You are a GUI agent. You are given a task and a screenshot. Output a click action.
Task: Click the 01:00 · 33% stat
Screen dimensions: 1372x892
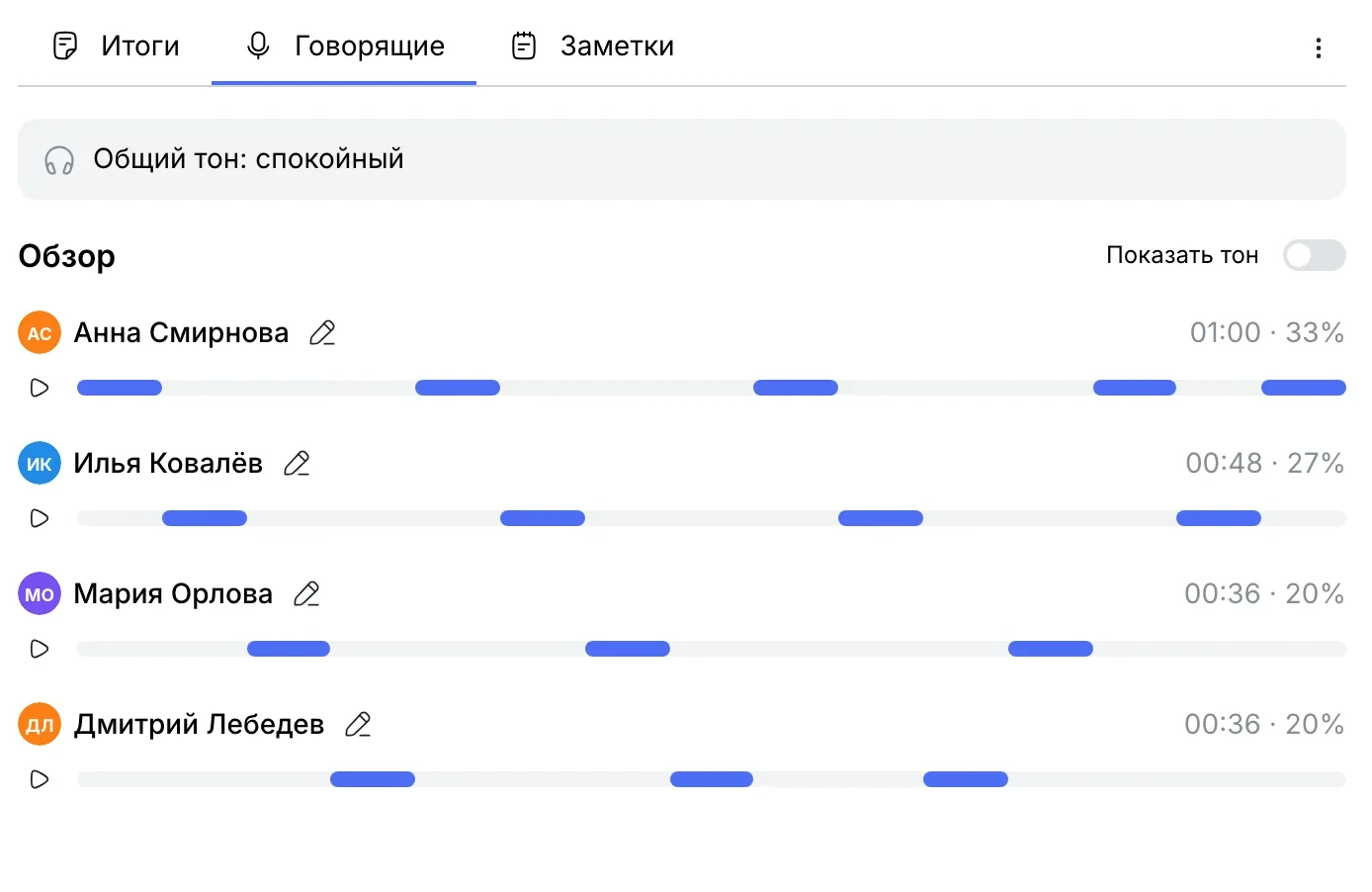[x=1266, y=332]
